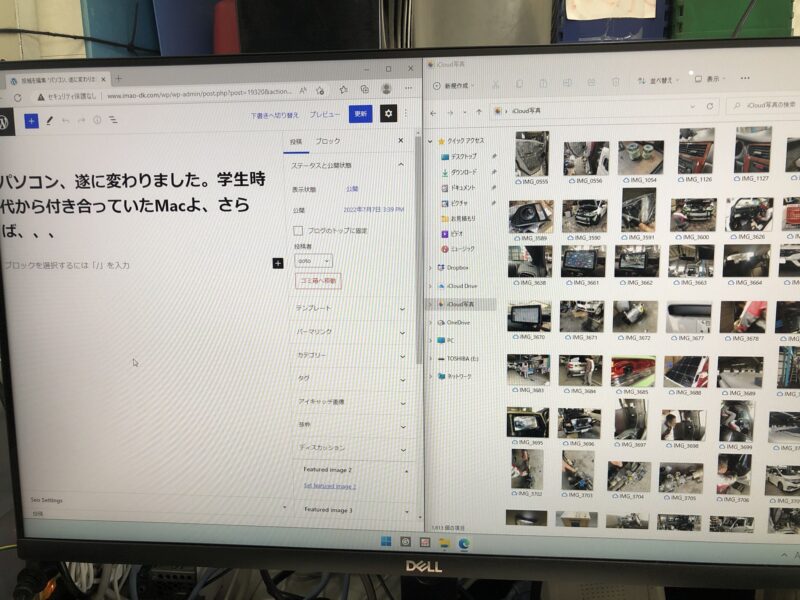Click the browser address bar URL

[x=199, y=94]
